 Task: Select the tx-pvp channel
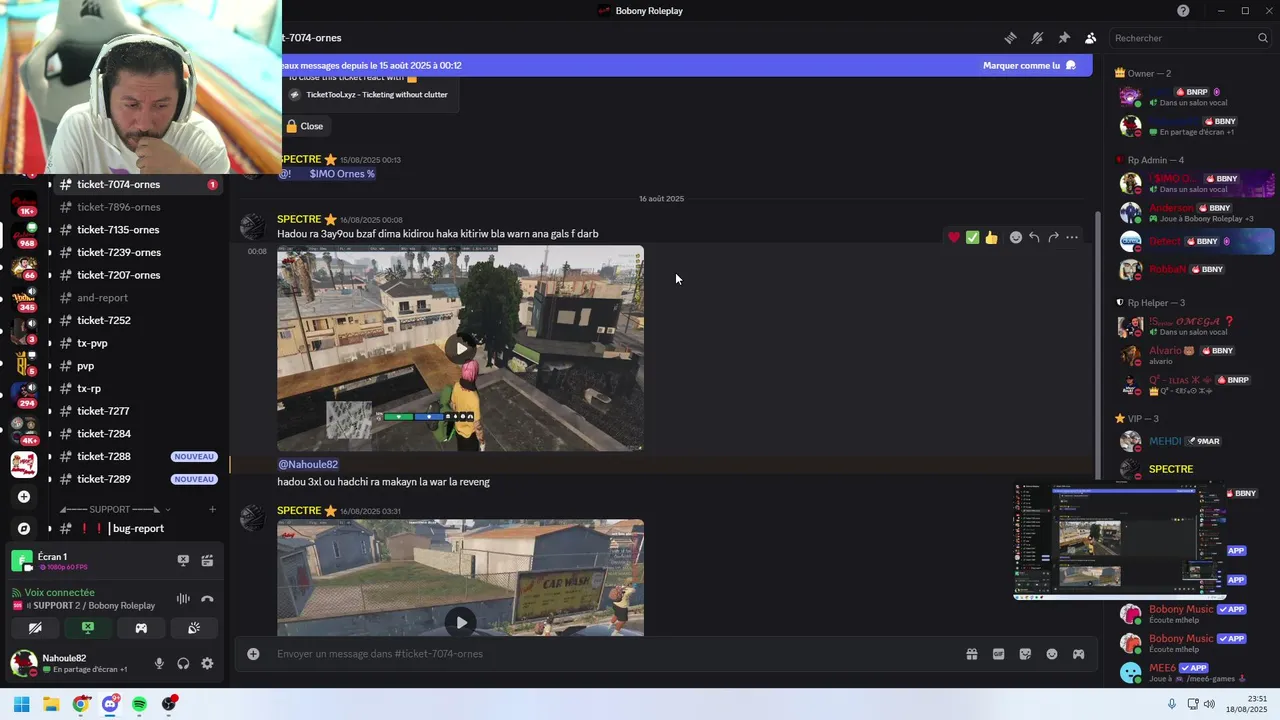(135, 343)
